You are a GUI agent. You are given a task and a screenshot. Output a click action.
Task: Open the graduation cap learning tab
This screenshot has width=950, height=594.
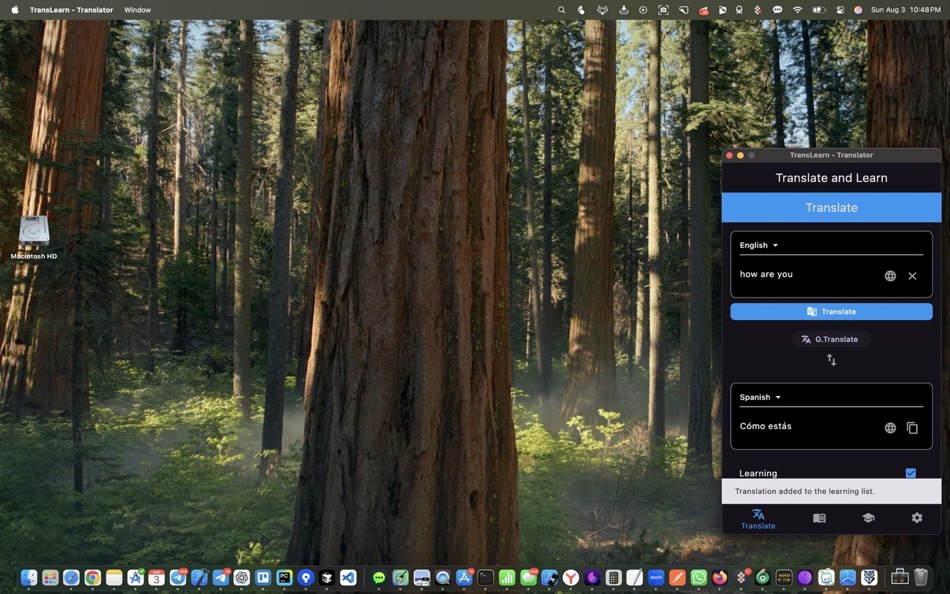tap(868, 518)
